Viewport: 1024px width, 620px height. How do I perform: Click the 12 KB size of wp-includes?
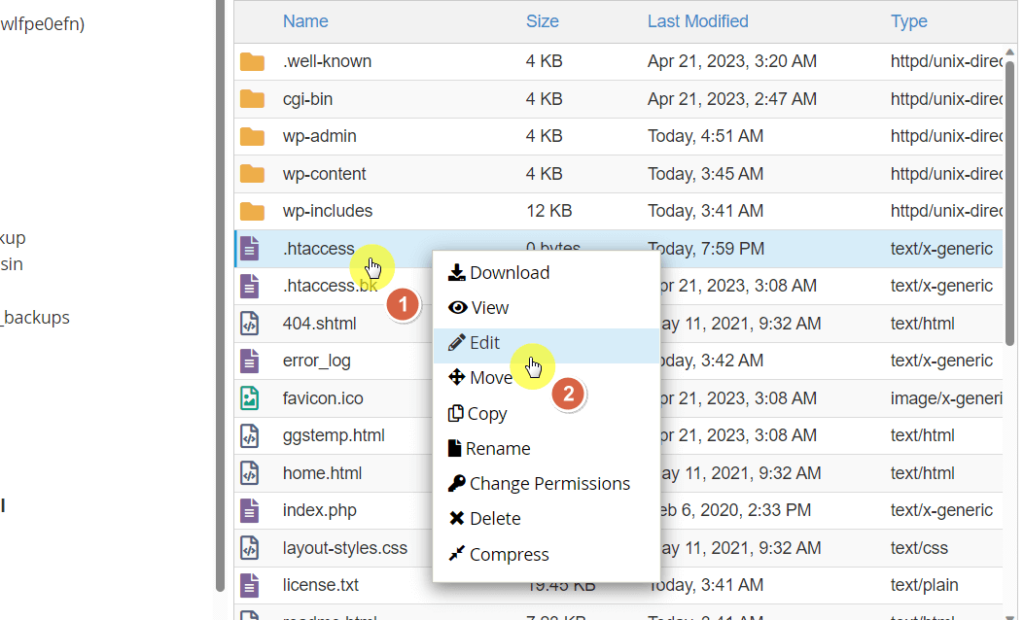click(549, 211)
